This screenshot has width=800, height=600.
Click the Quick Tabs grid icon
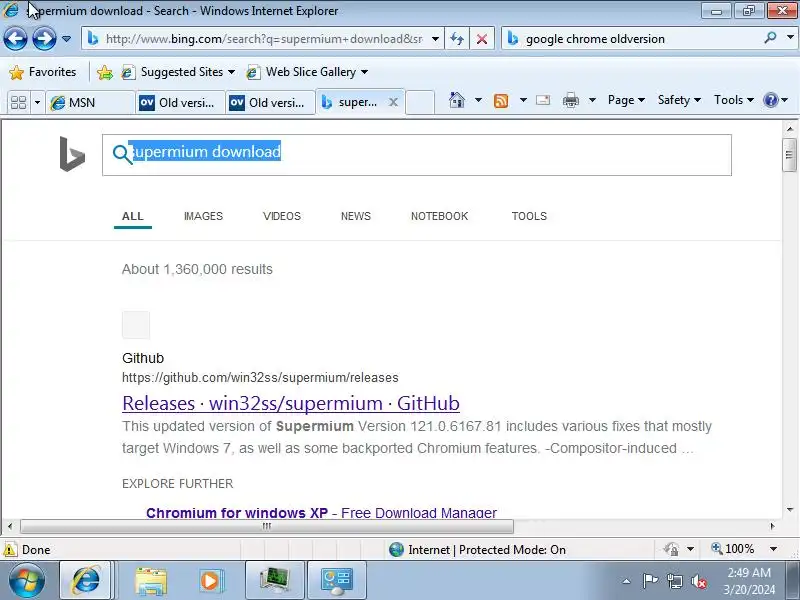click(x=19, y=103)
